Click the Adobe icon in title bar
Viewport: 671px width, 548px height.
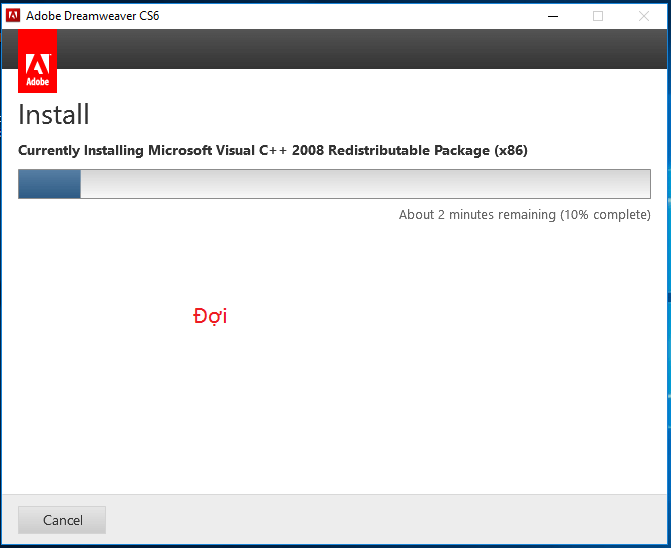point(13,16)
